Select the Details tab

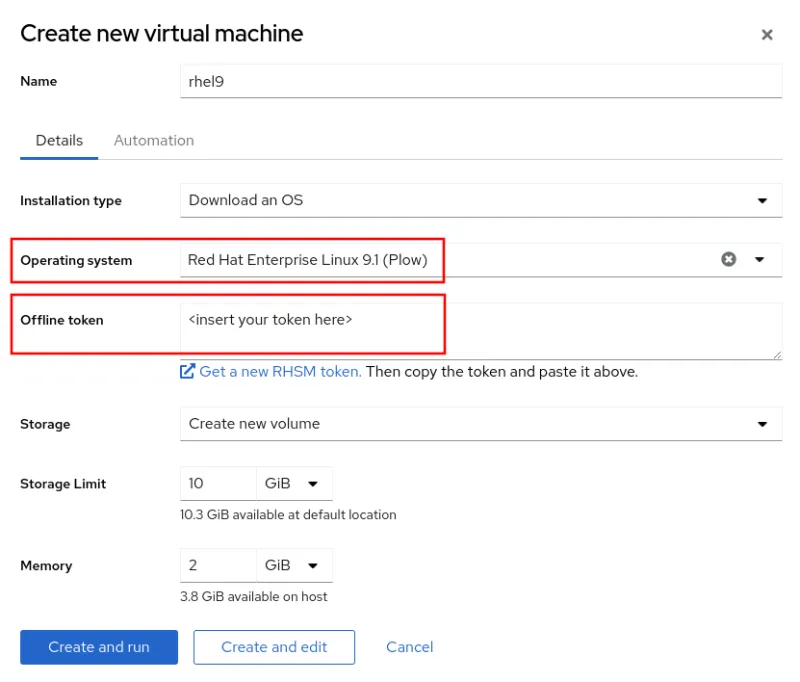58,140
